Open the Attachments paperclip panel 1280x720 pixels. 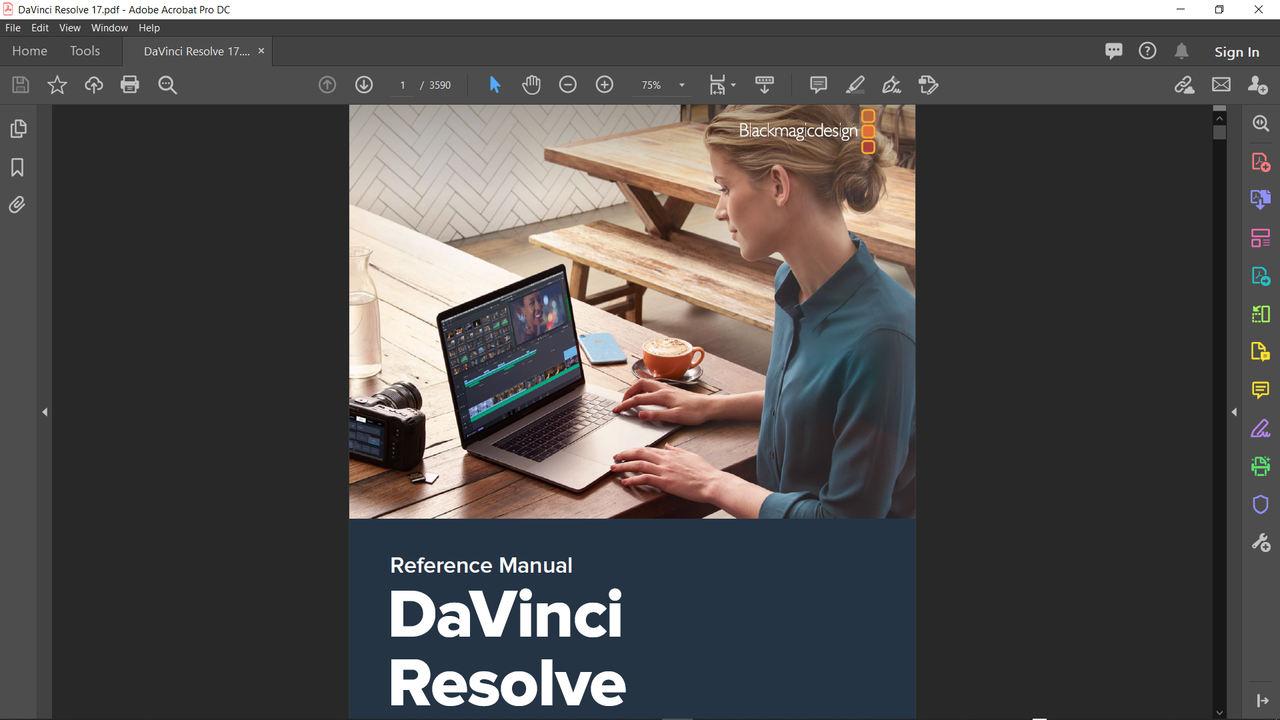[17, 205]
